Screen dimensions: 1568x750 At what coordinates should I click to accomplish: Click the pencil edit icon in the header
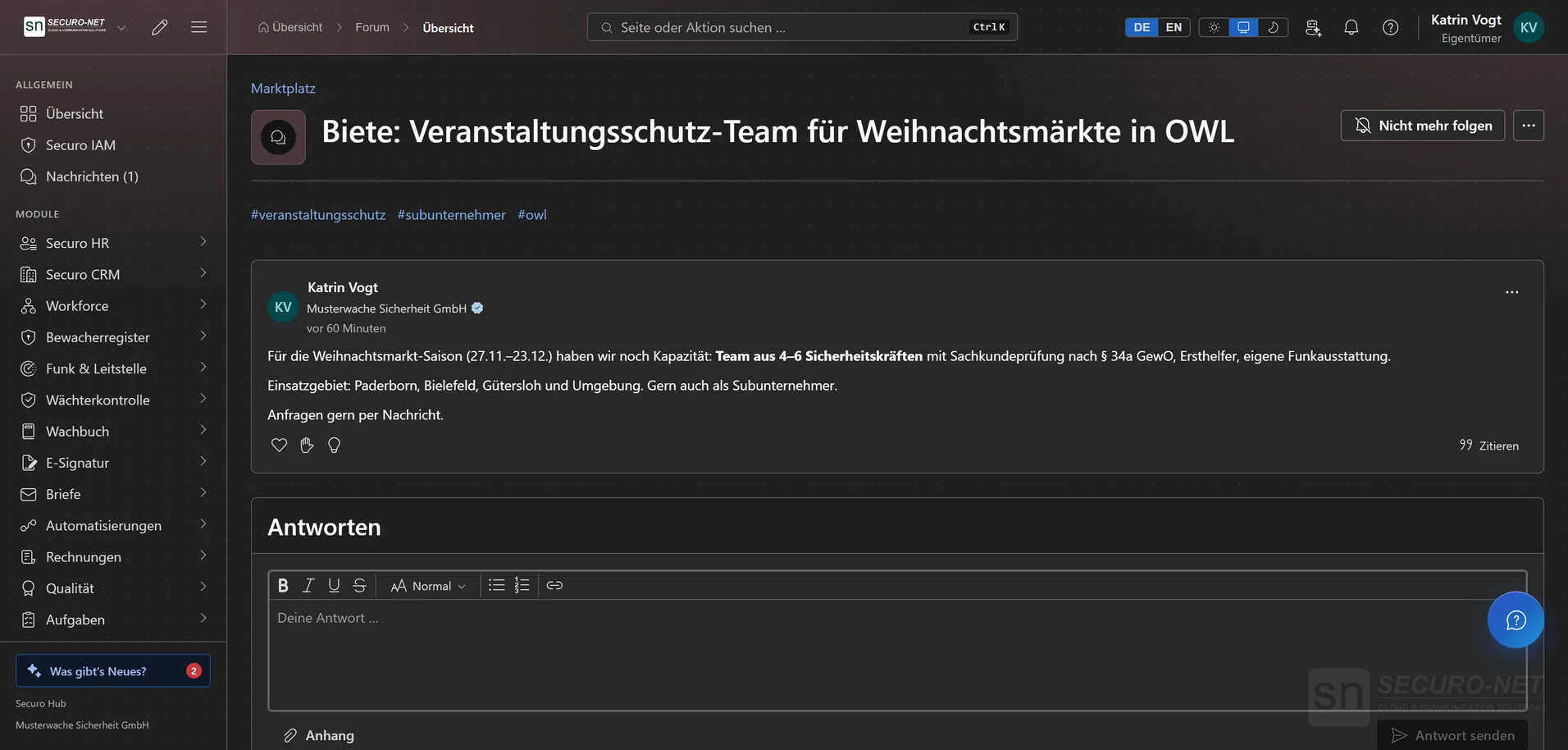pyautogui.click(x=160, y=27)
